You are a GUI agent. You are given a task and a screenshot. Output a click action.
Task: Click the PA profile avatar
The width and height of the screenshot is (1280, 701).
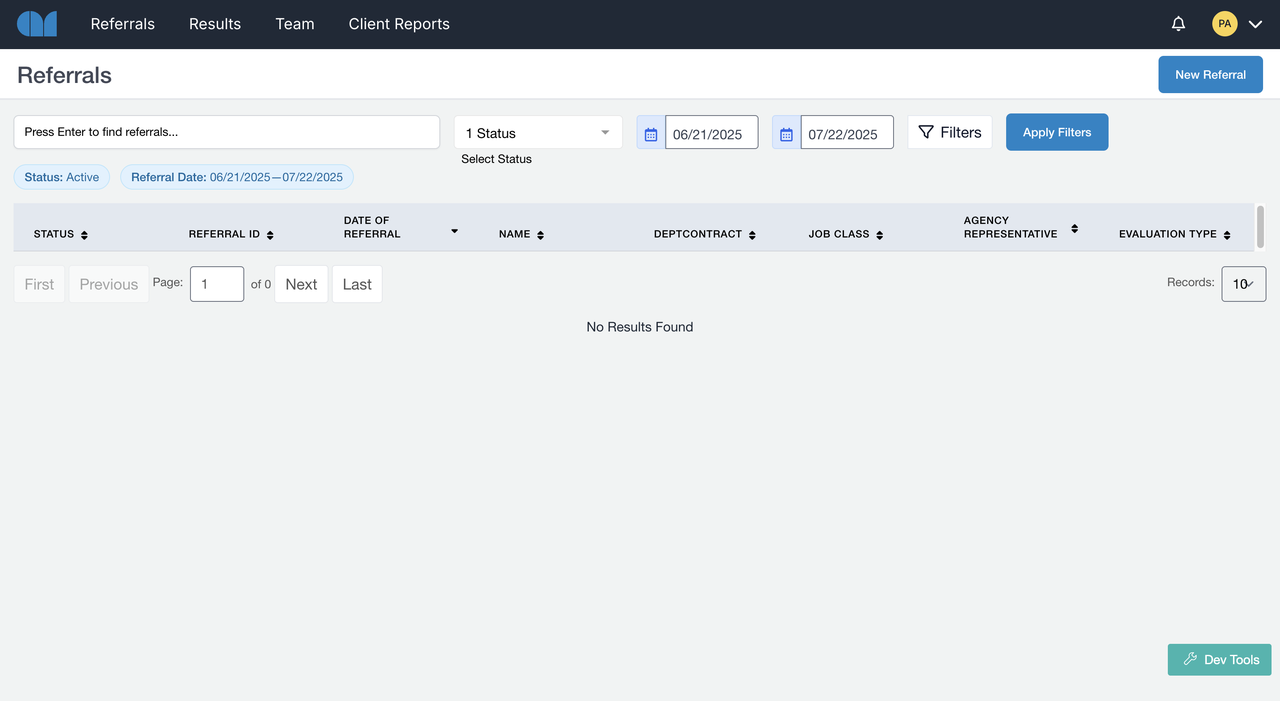tap(1224, 23)
